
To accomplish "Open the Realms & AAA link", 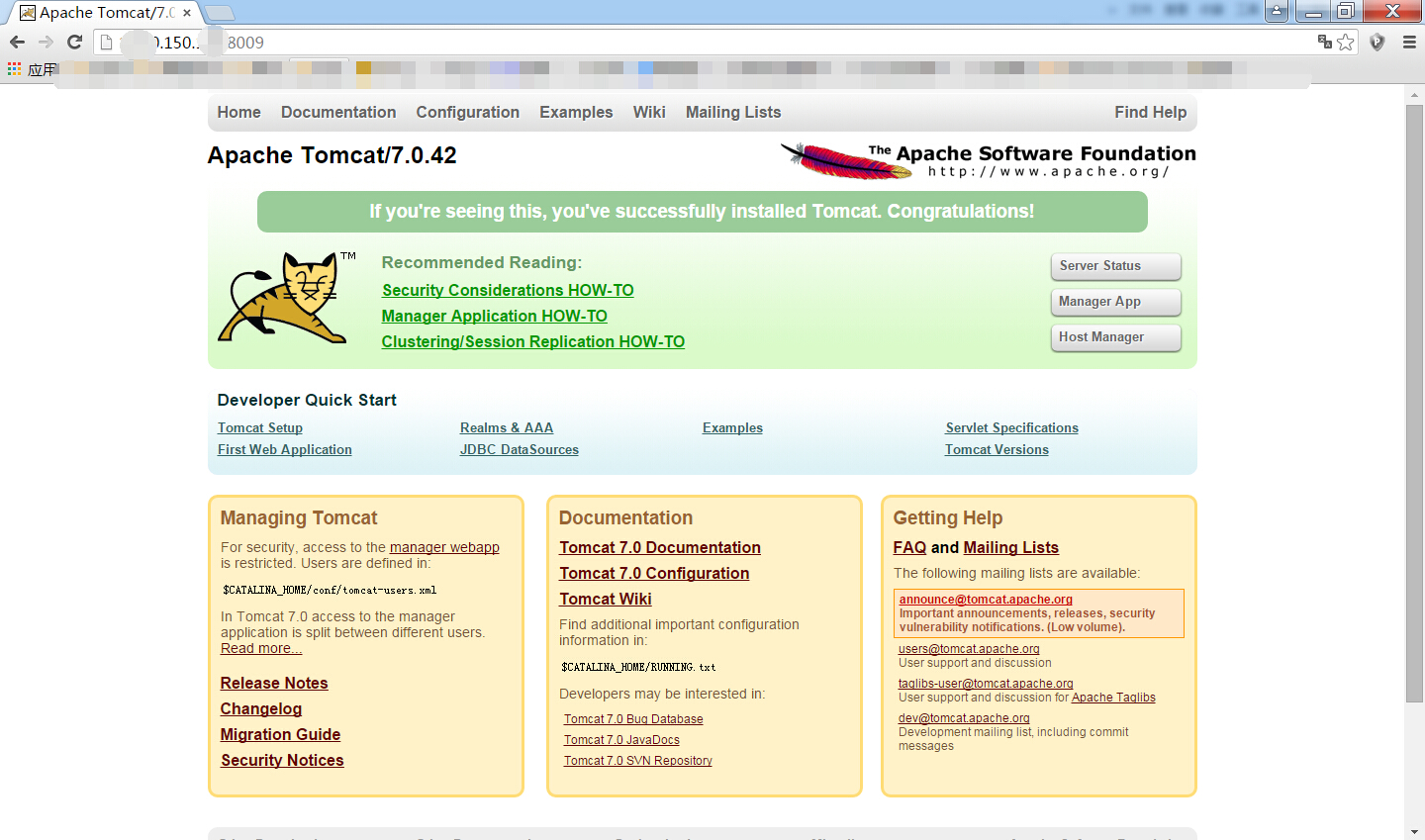I will (507, 427).
